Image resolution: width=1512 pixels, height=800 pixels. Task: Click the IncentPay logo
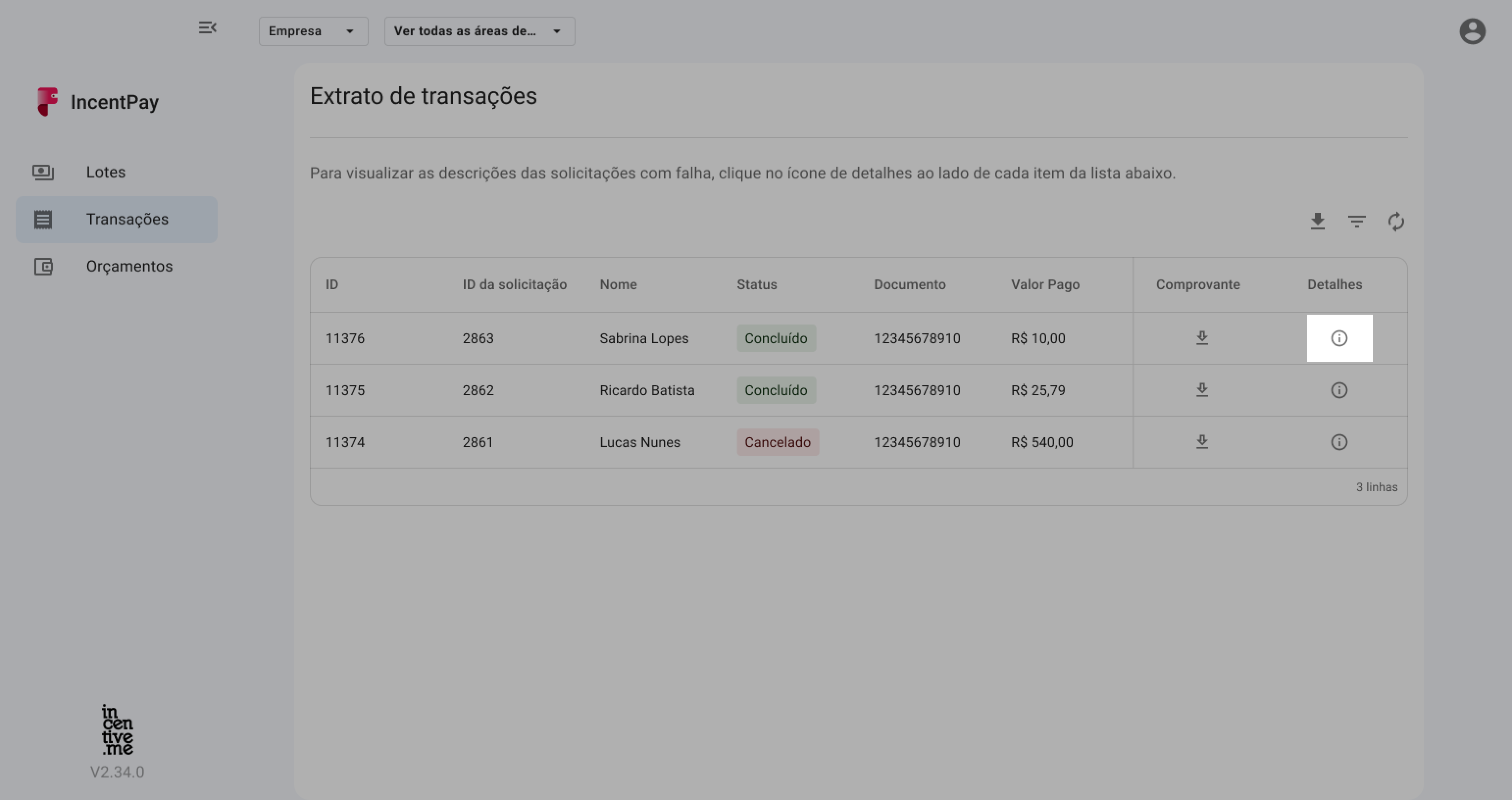pos(98,102)
